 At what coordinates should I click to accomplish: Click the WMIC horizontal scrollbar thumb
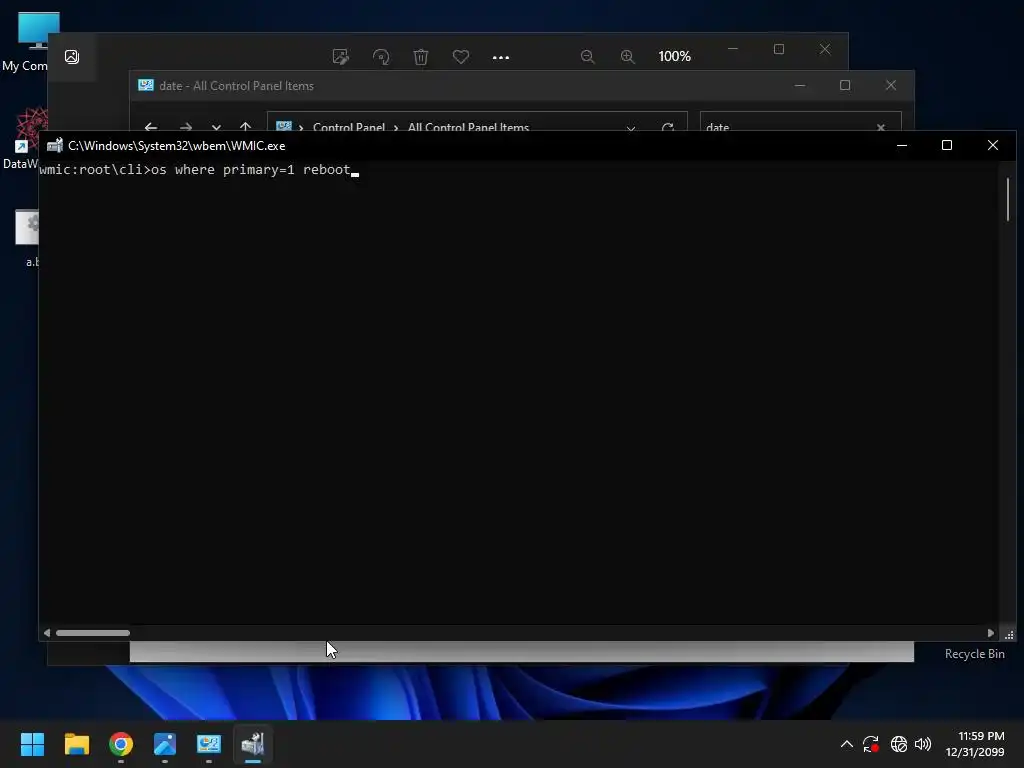(x=93, y=633)
